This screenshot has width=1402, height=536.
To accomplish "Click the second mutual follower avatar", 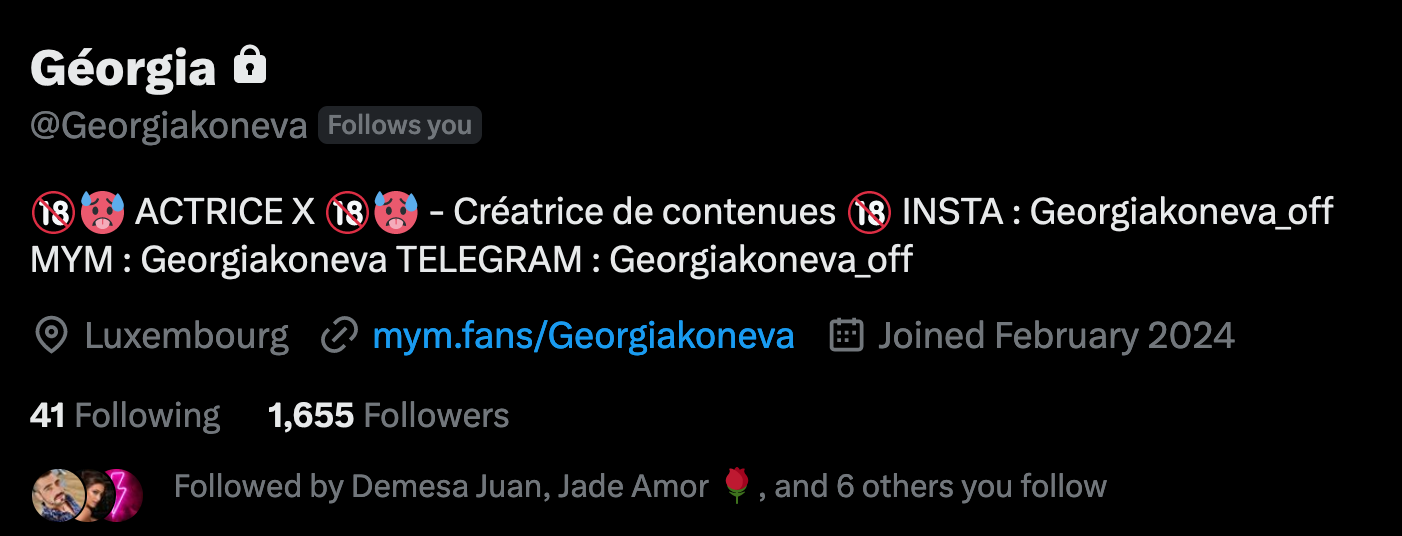I will click(88, 494).
